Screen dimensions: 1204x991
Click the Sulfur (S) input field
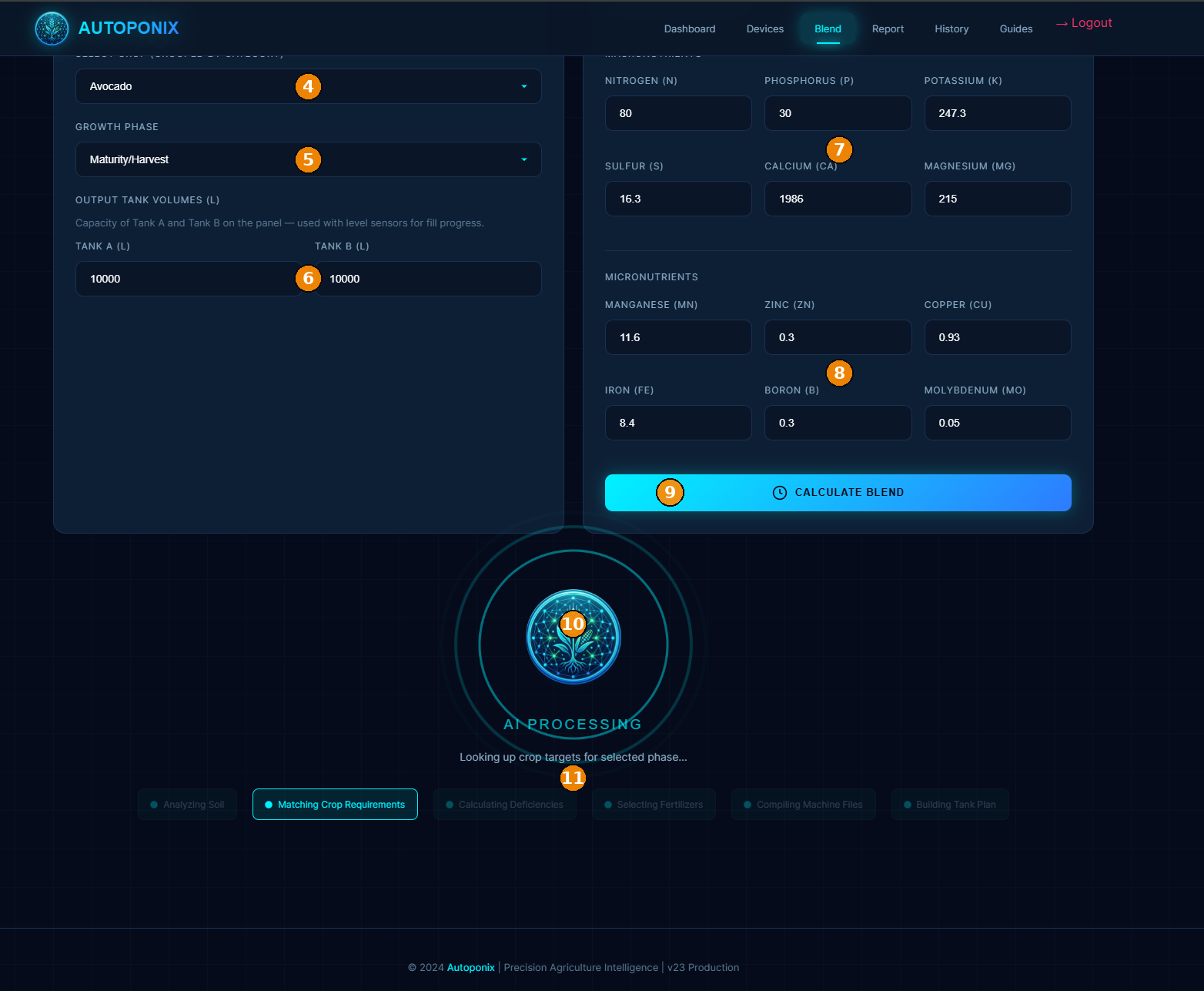(x=678, y=199)
